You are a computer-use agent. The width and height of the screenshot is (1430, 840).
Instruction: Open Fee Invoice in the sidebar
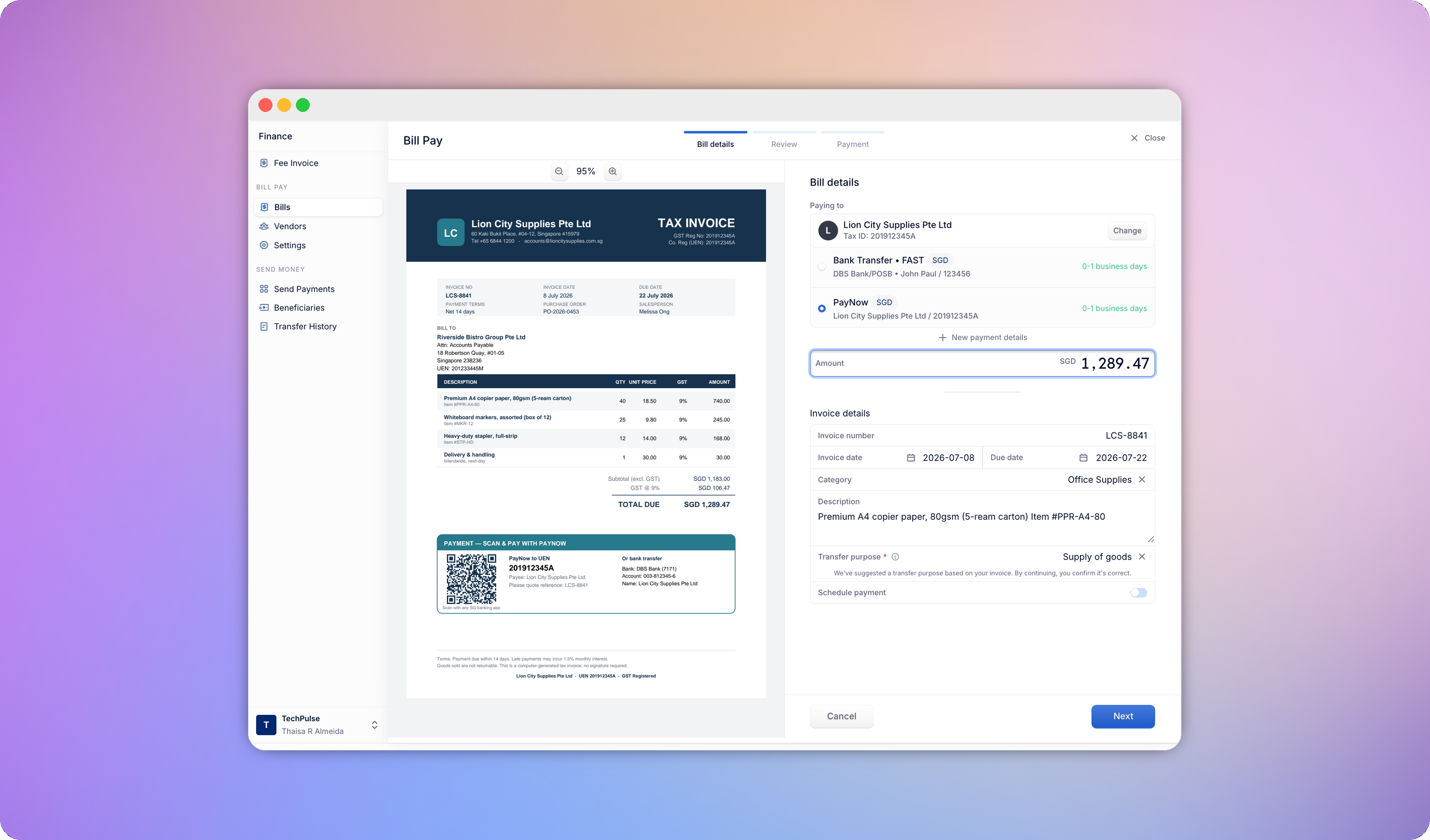tap(317, 163)
